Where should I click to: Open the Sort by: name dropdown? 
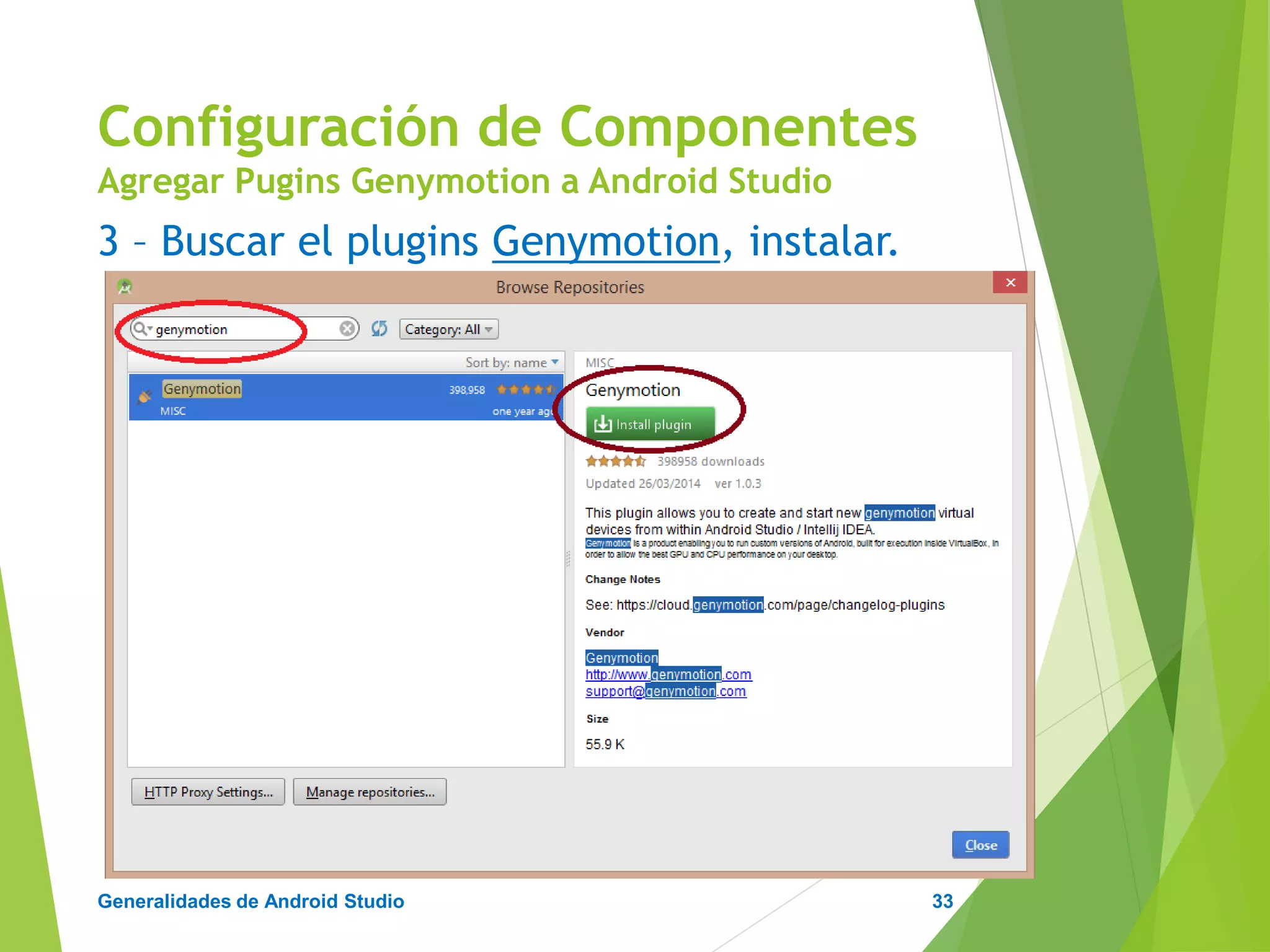(x=512, y=363)
